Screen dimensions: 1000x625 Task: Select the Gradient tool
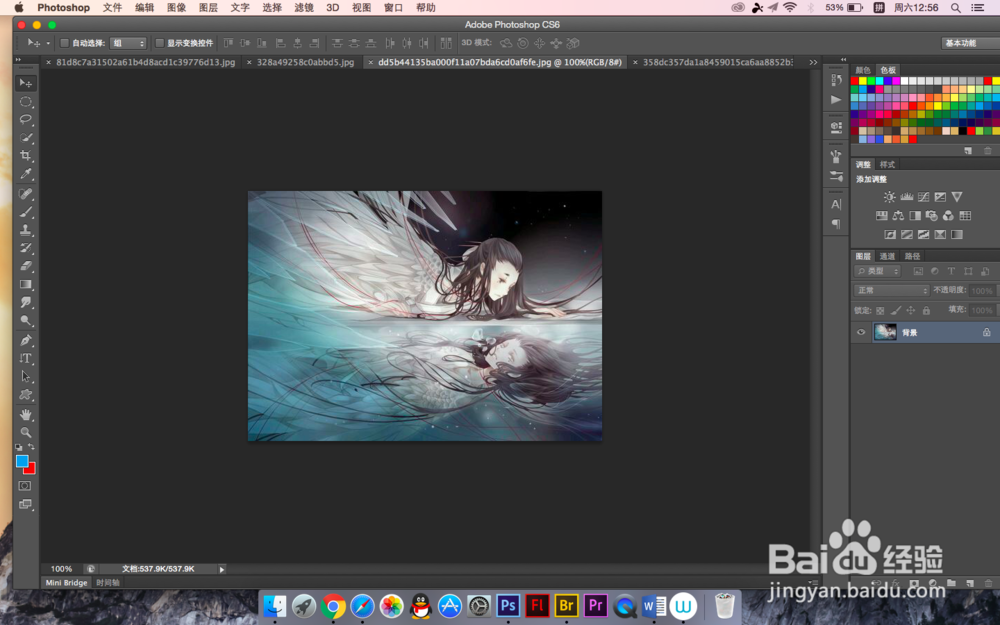[26, 284]
